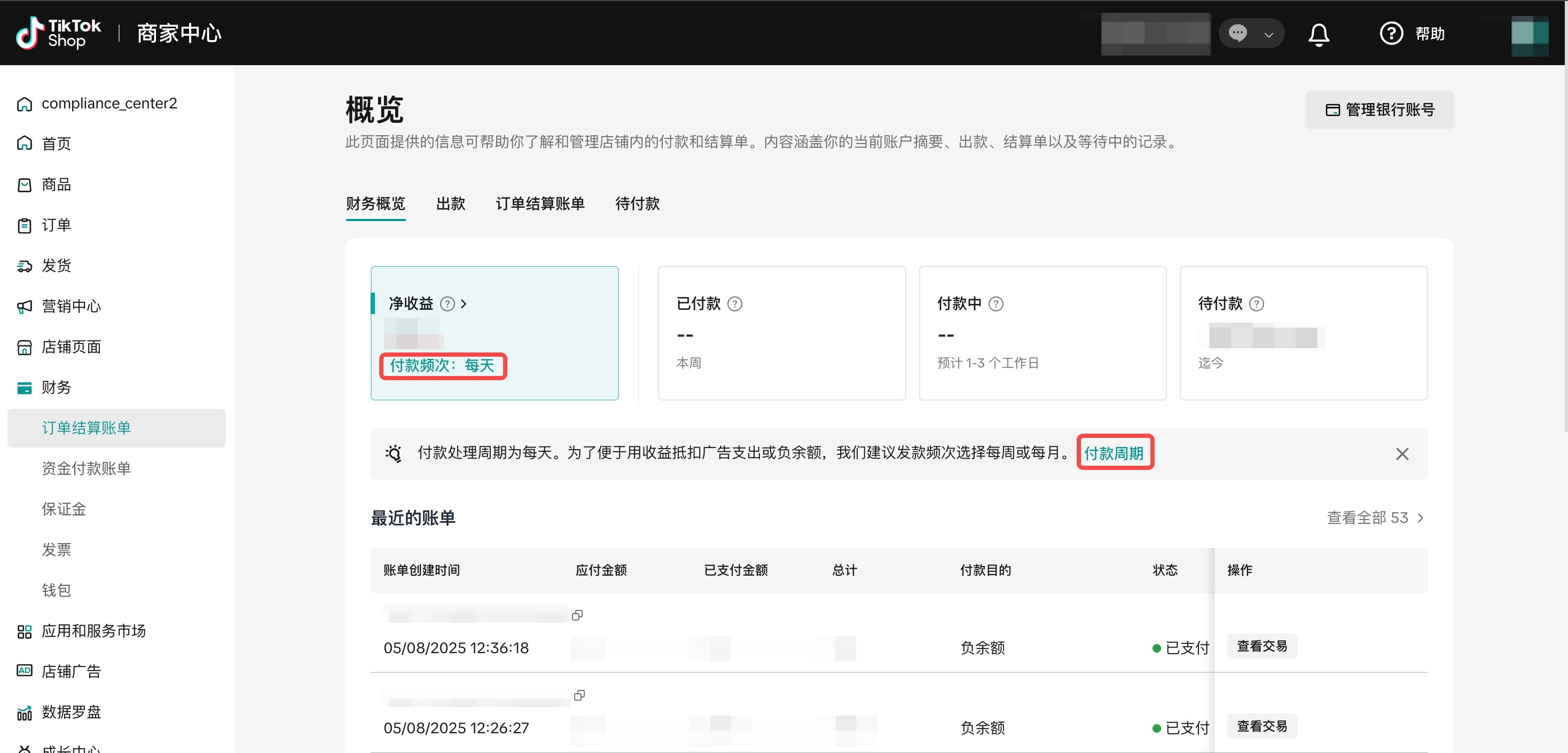Viewport: 1568px width, 753px height.
Task: Click the notification bell icon
Action: point(1319,34)
